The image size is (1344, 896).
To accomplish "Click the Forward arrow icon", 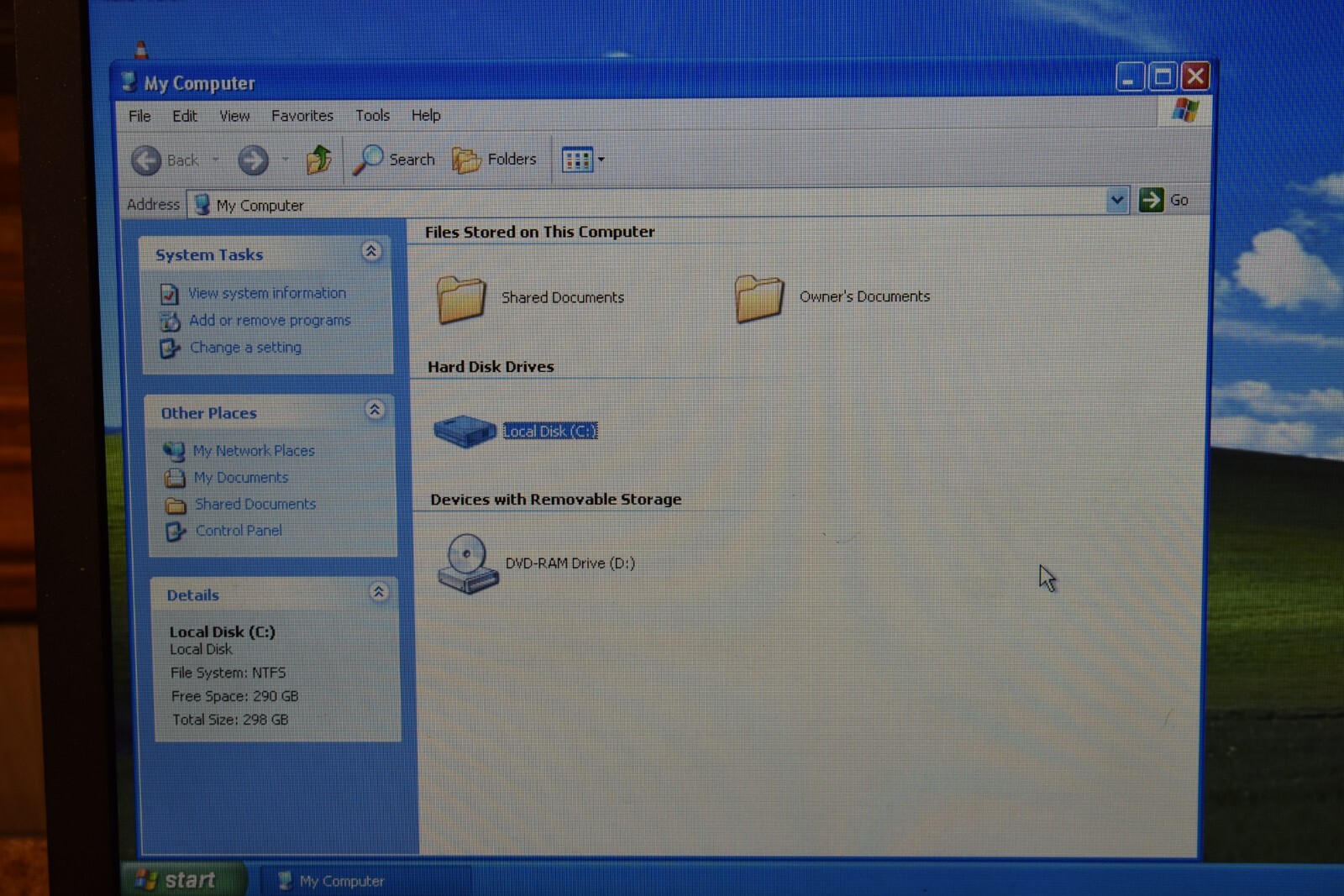I will pos(253,160).
